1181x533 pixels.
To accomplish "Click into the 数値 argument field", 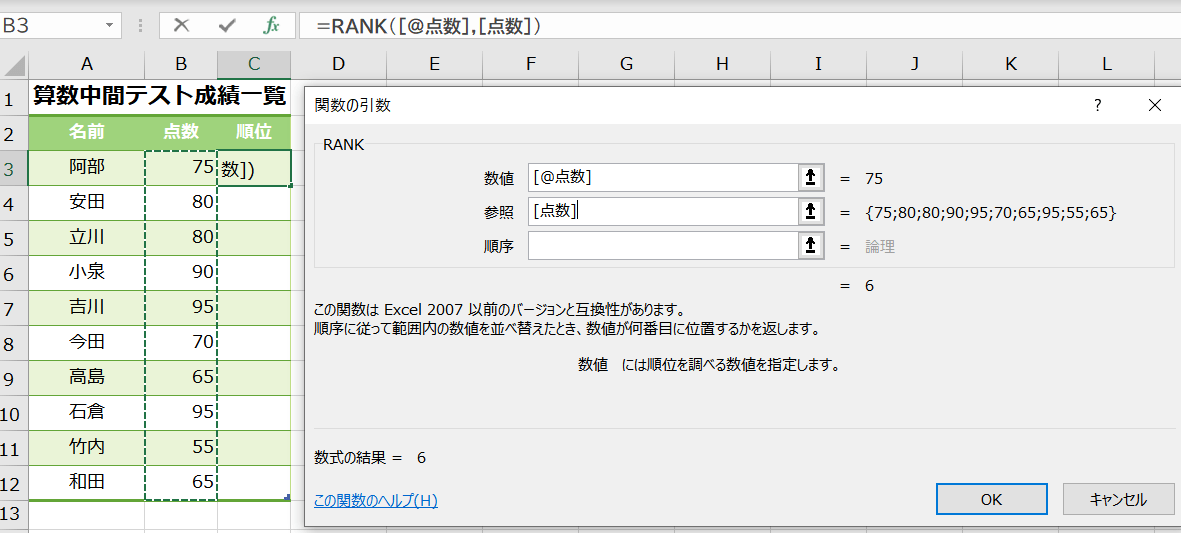I will [x=662, y=178].
